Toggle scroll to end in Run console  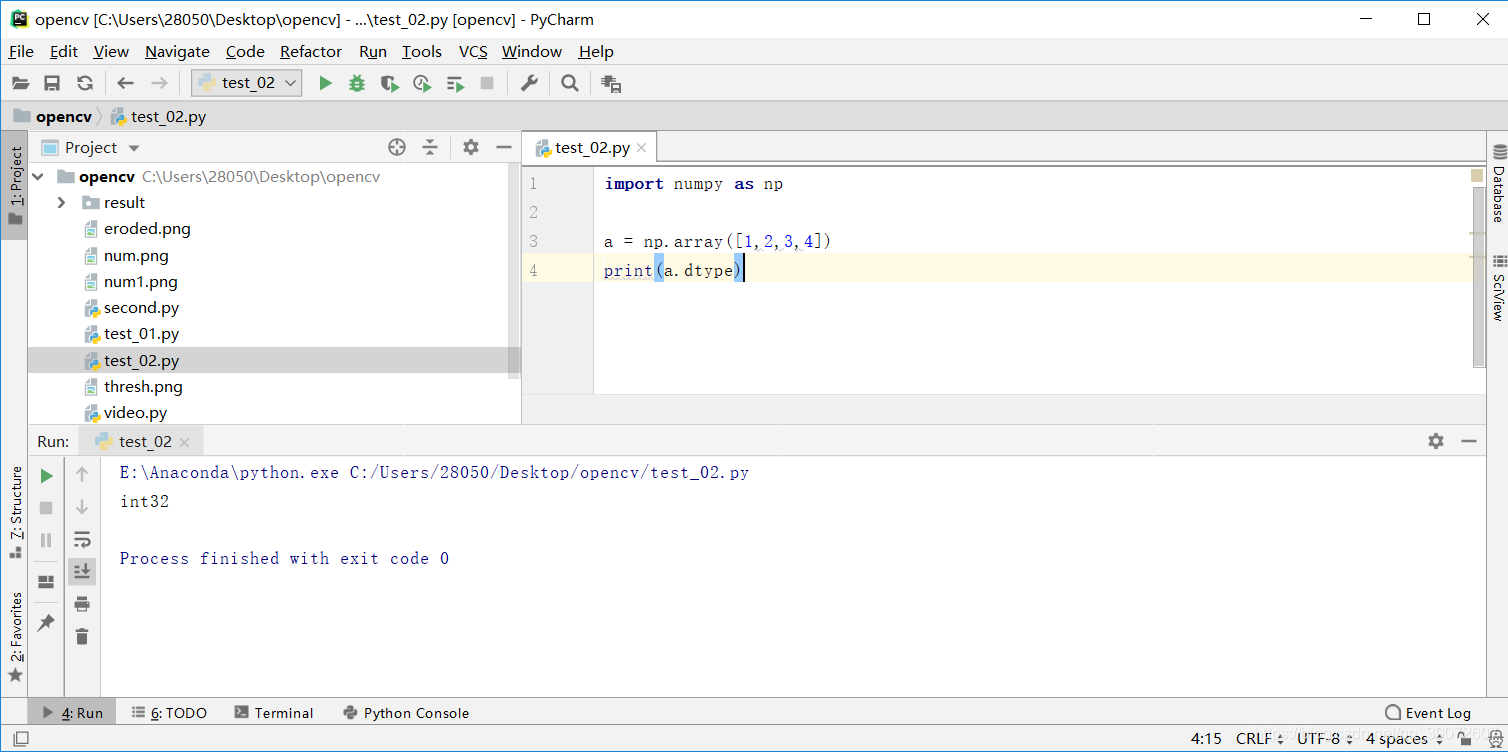pos(82,571)
